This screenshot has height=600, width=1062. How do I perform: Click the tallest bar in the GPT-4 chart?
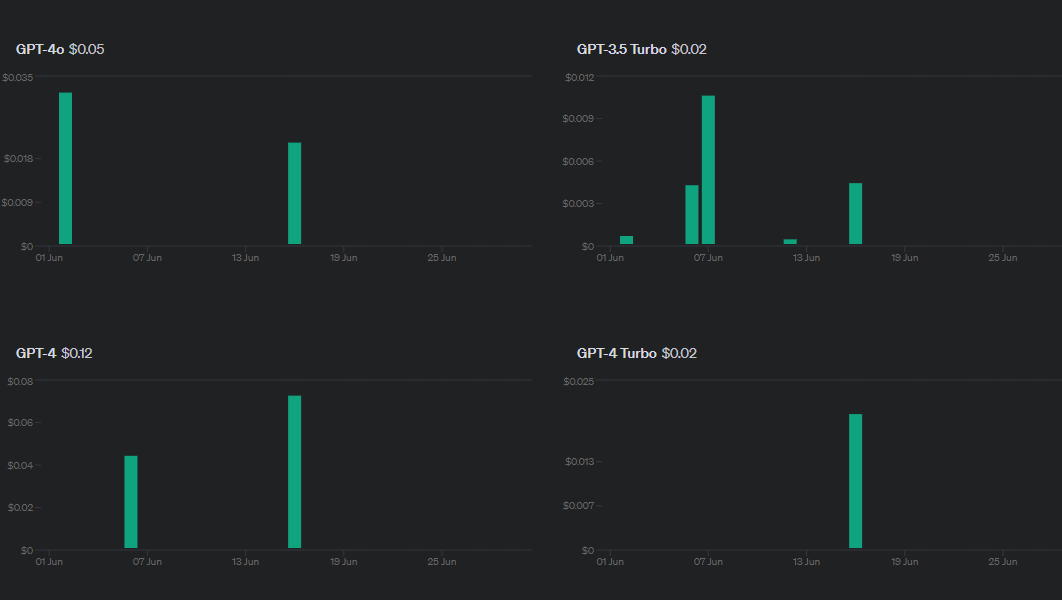click(x=295, y=471)
